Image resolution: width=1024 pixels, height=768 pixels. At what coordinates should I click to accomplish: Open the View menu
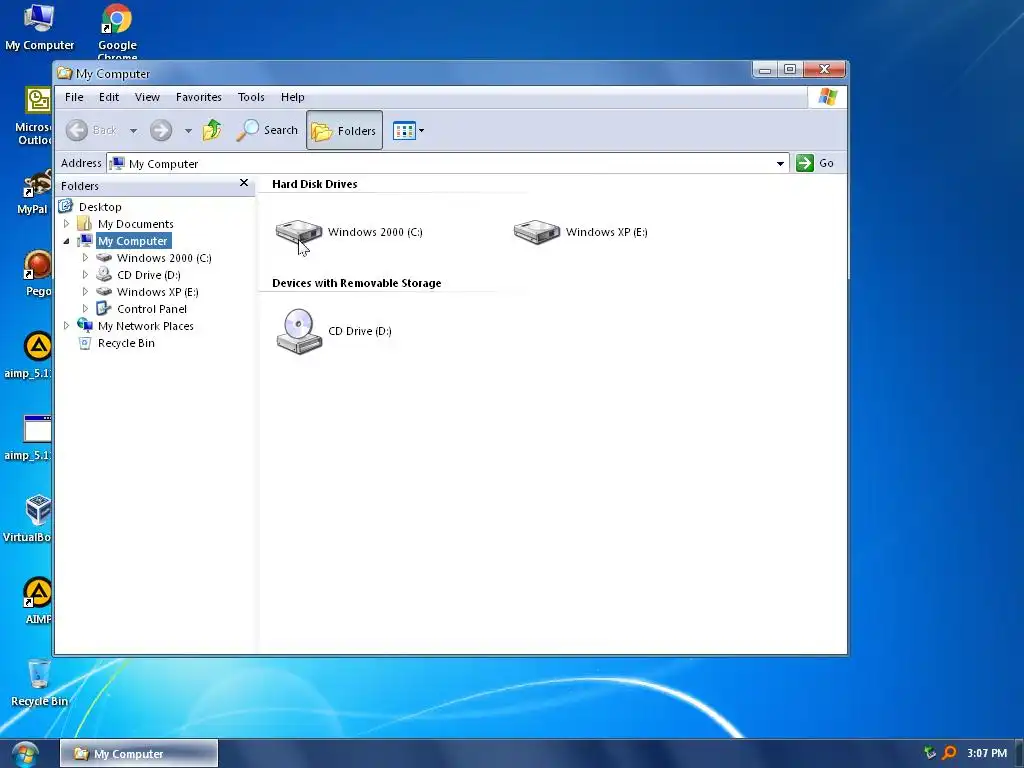(147, 97)
